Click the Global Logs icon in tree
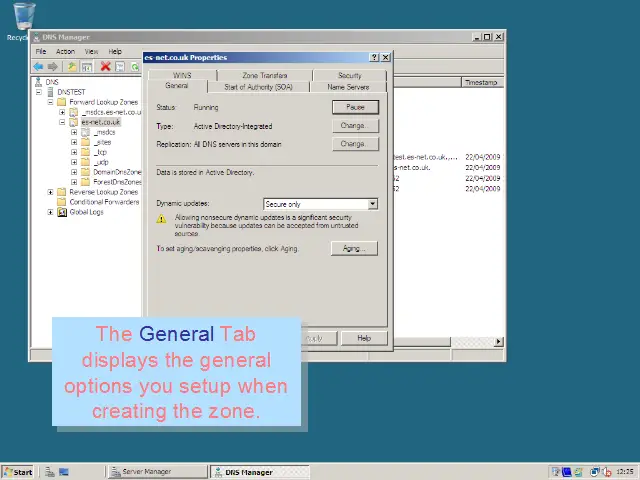 tap(62, 212)
